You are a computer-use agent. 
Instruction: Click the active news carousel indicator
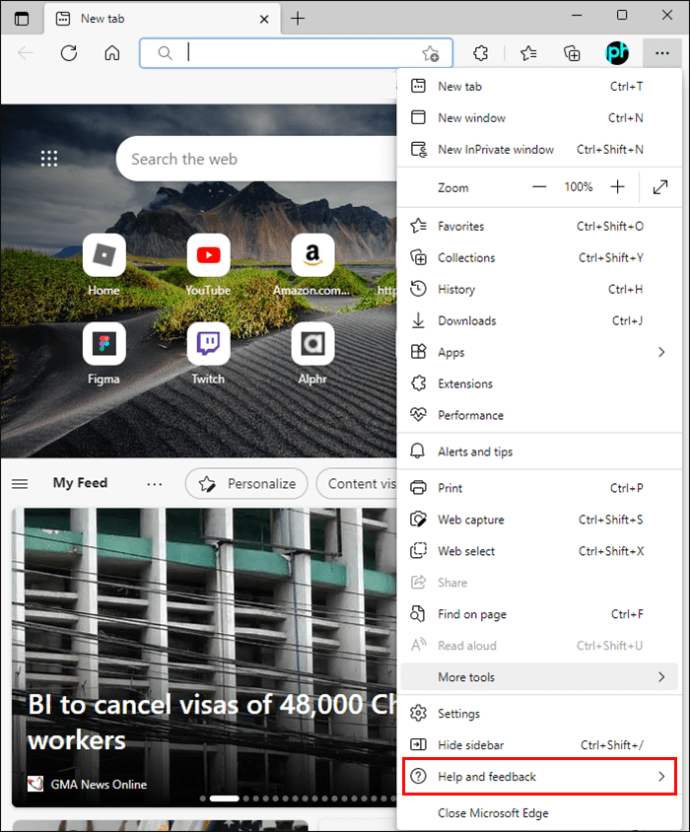pos(224,798)
